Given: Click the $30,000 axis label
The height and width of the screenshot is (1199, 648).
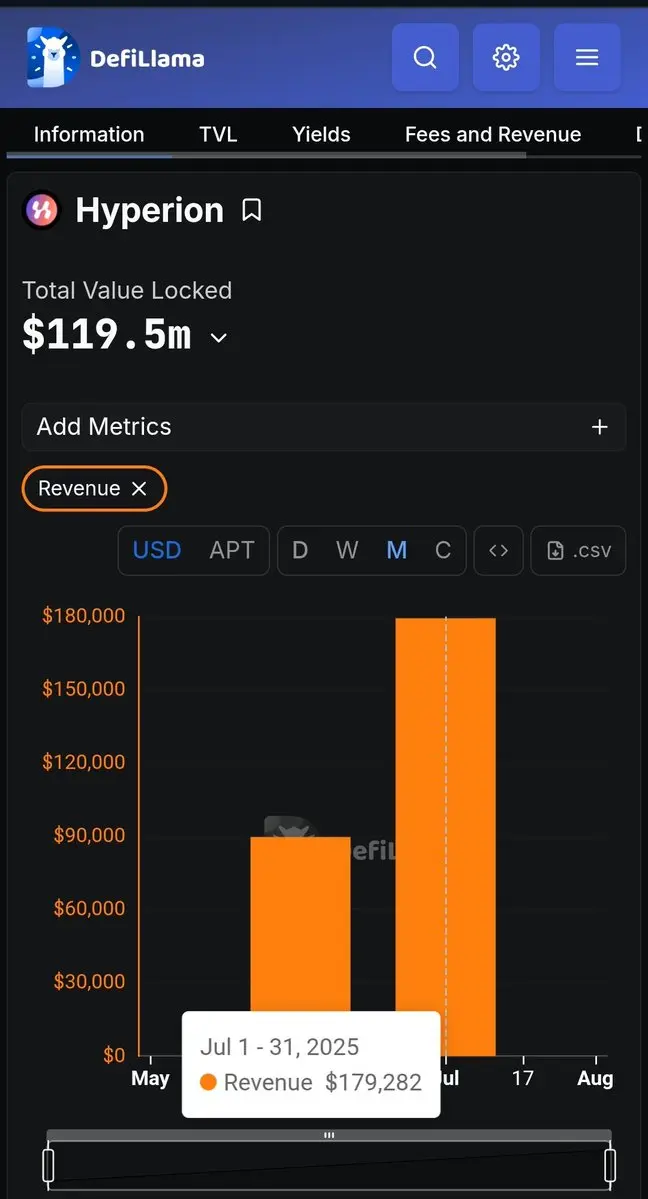Looking at the screenshot, I should pyautogui.click(x=89, y=981).
